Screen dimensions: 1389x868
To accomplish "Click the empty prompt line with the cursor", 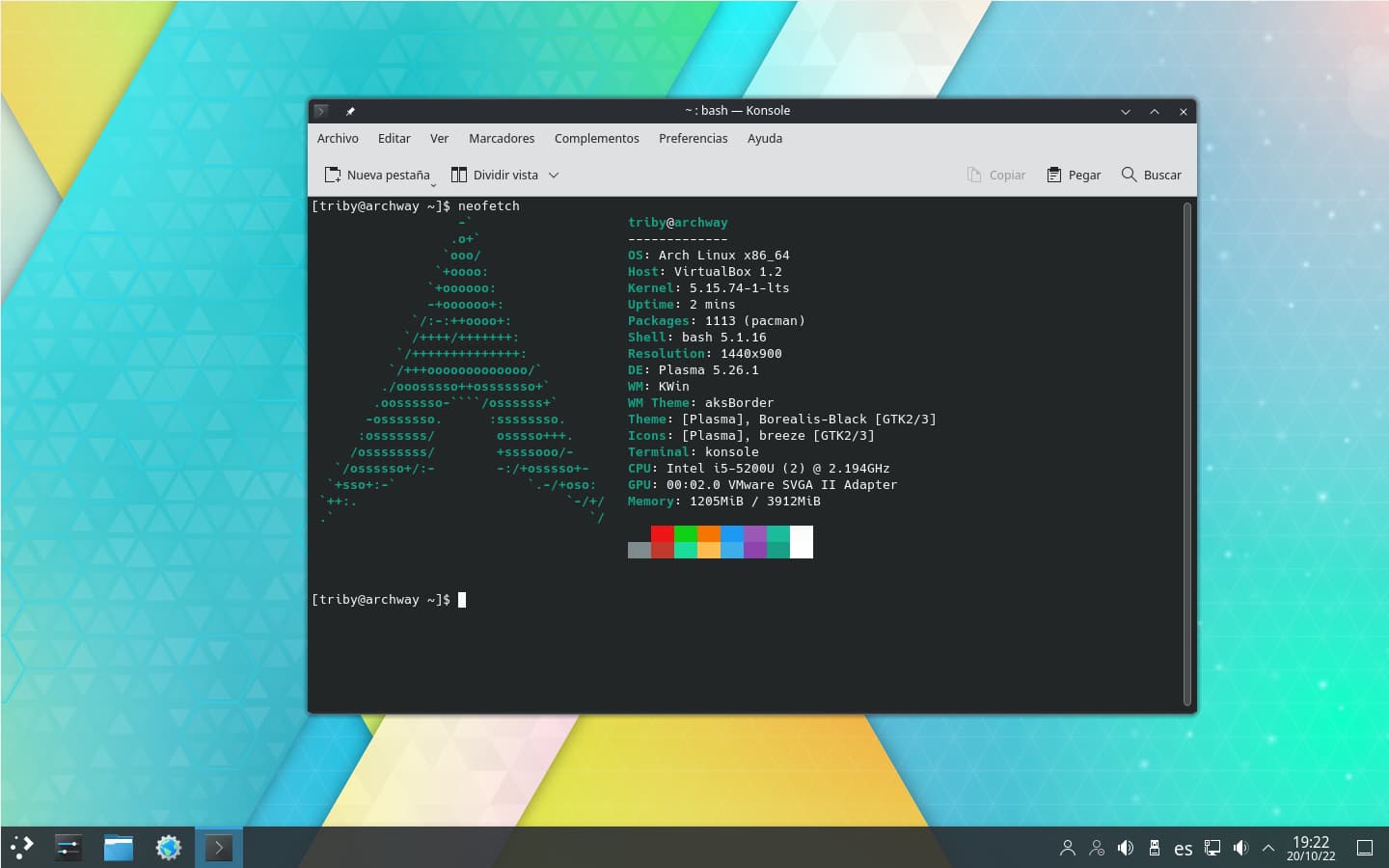I will coord(389,600).
